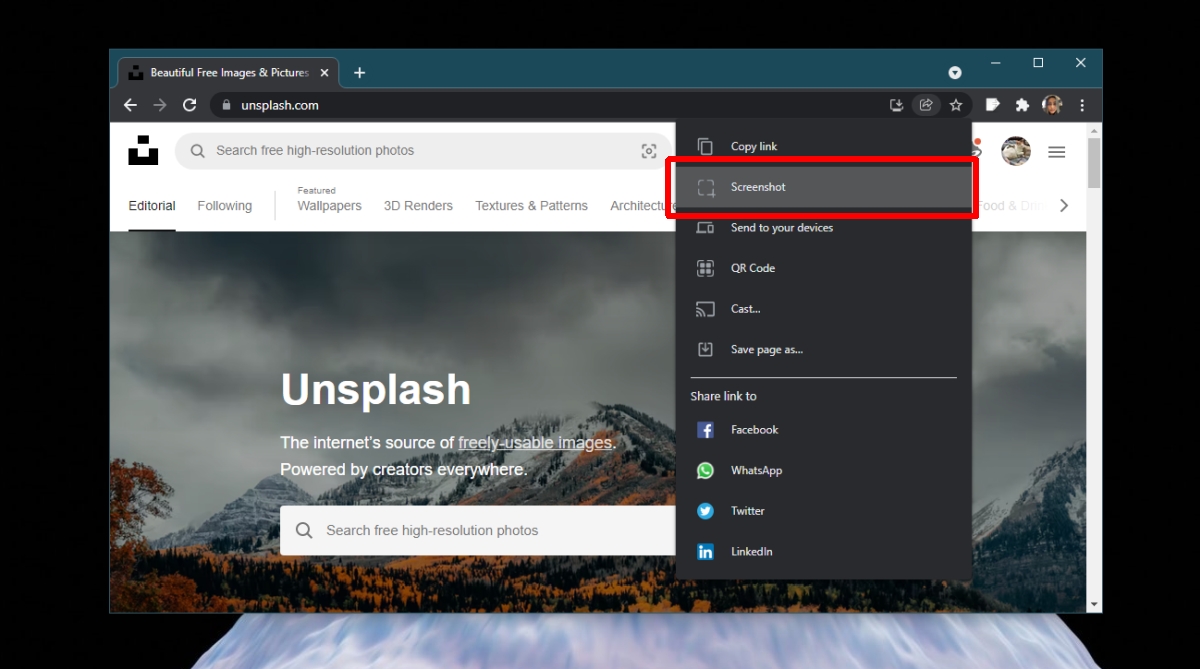Click scrollbar down arrow
The width and height of the screenshot is (1200, 669).
(x=1094, y=605)
